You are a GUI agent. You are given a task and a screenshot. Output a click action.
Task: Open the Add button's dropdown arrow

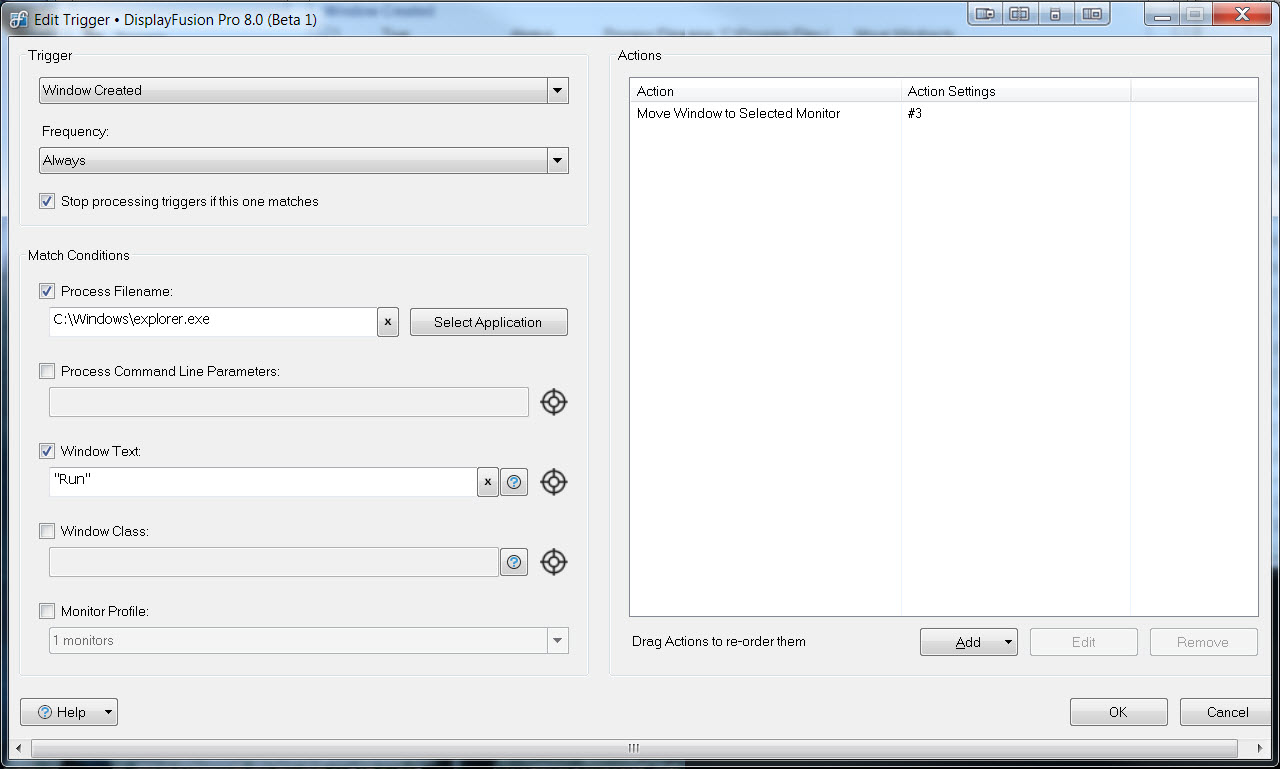[1007, 642]
